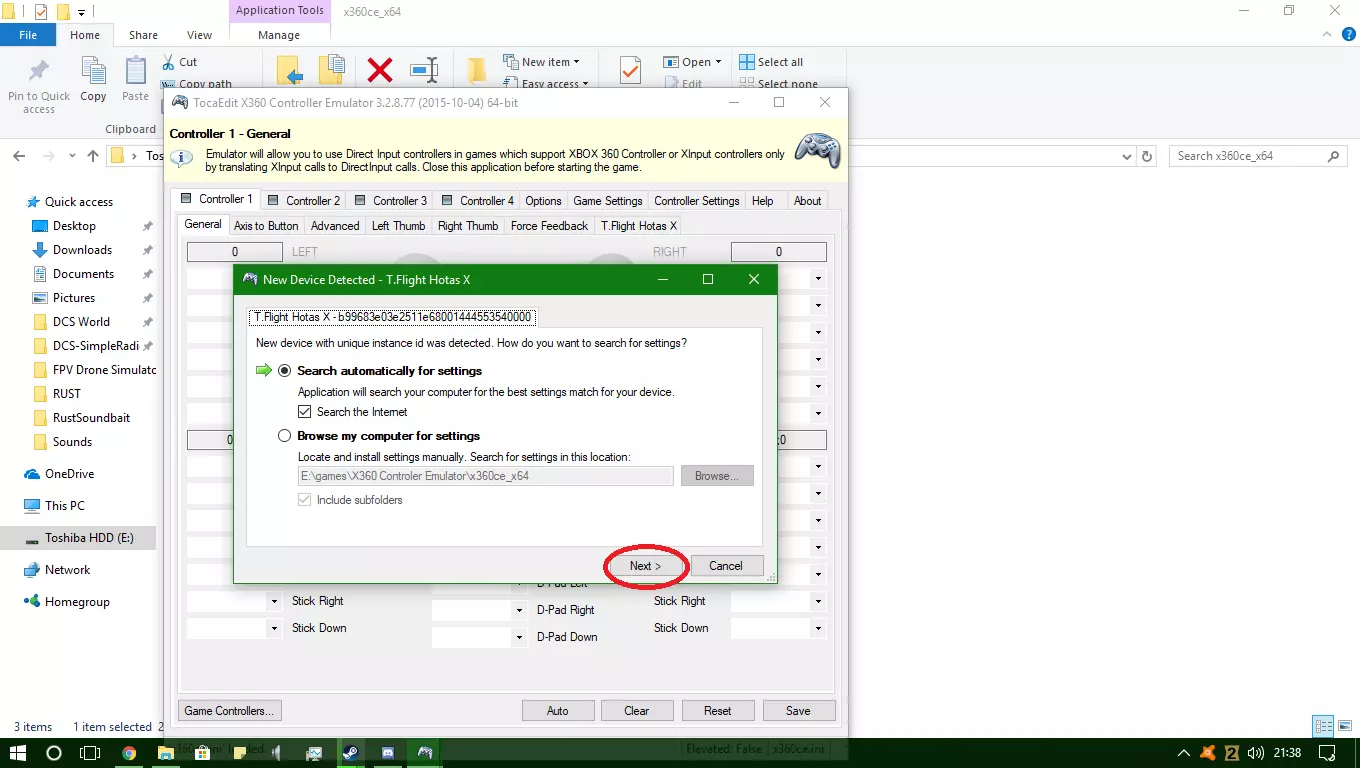This screenshot has height=768, width=1360.
Task: Click the Game Controllers... button
Action: 229,711
